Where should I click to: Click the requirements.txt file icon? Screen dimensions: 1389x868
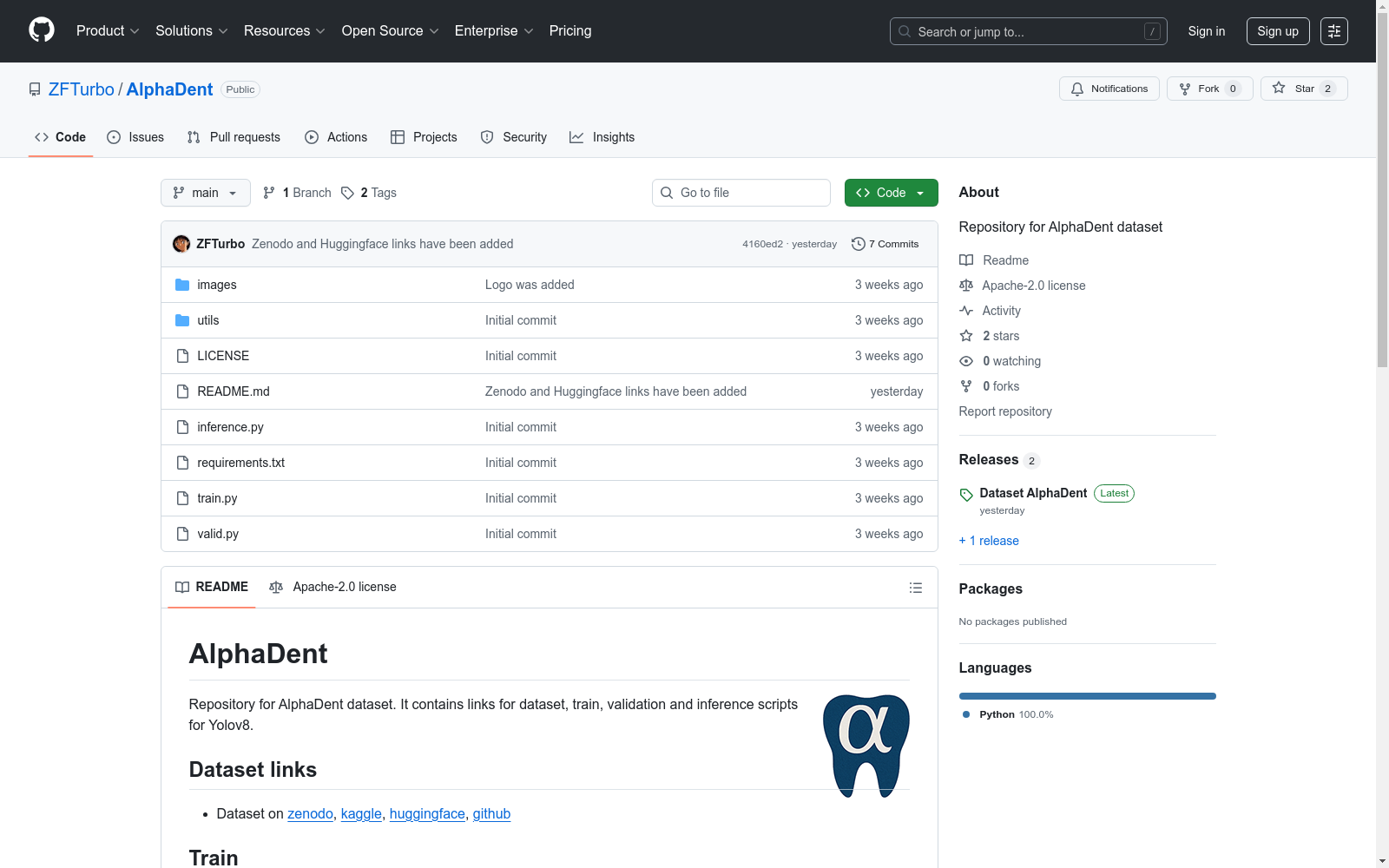point(182,463)
